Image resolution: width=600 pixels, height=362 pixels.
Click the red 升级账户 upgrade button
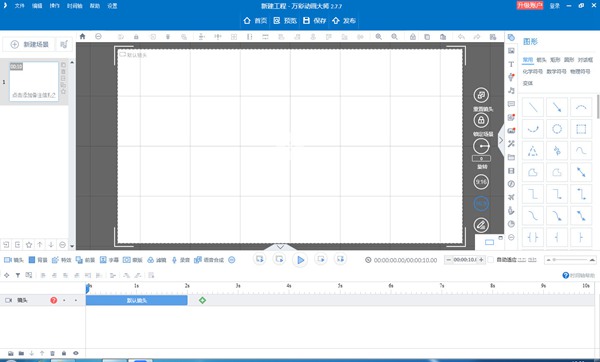click(x=530, y=5)
